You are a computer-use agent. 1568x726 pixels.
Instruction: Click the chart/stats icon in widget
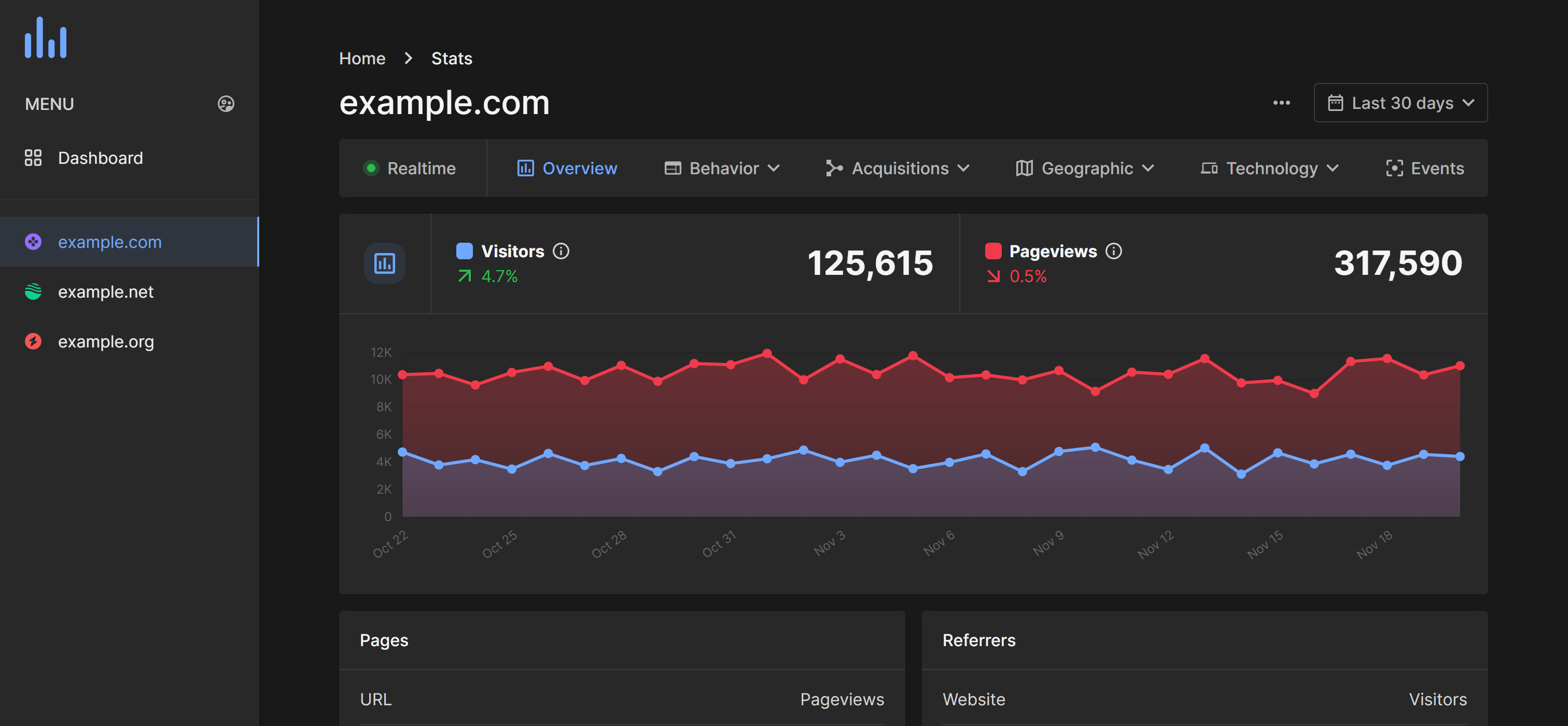383,263
